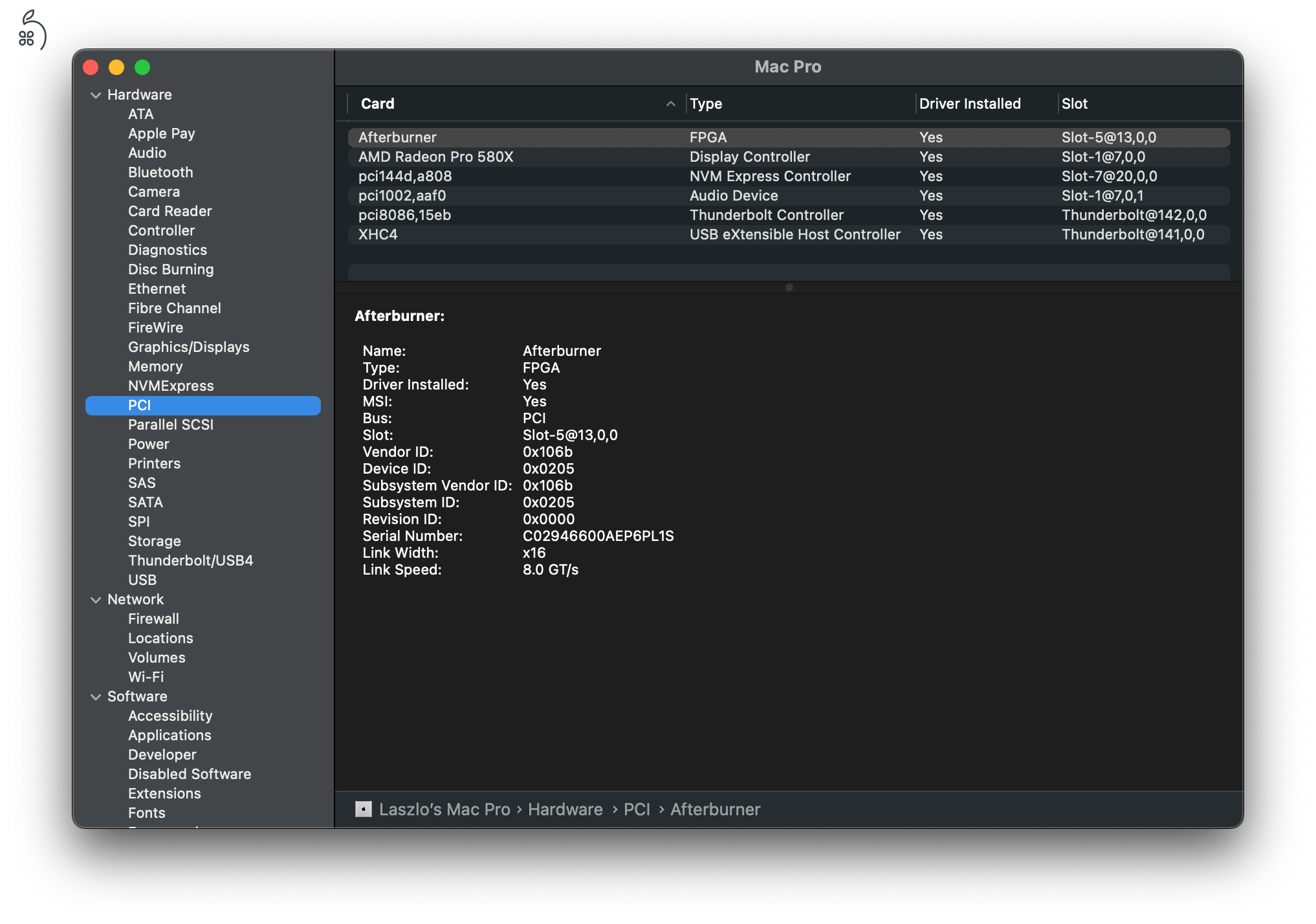Sort by Driver Installed column header

click(x=970, y=104)
